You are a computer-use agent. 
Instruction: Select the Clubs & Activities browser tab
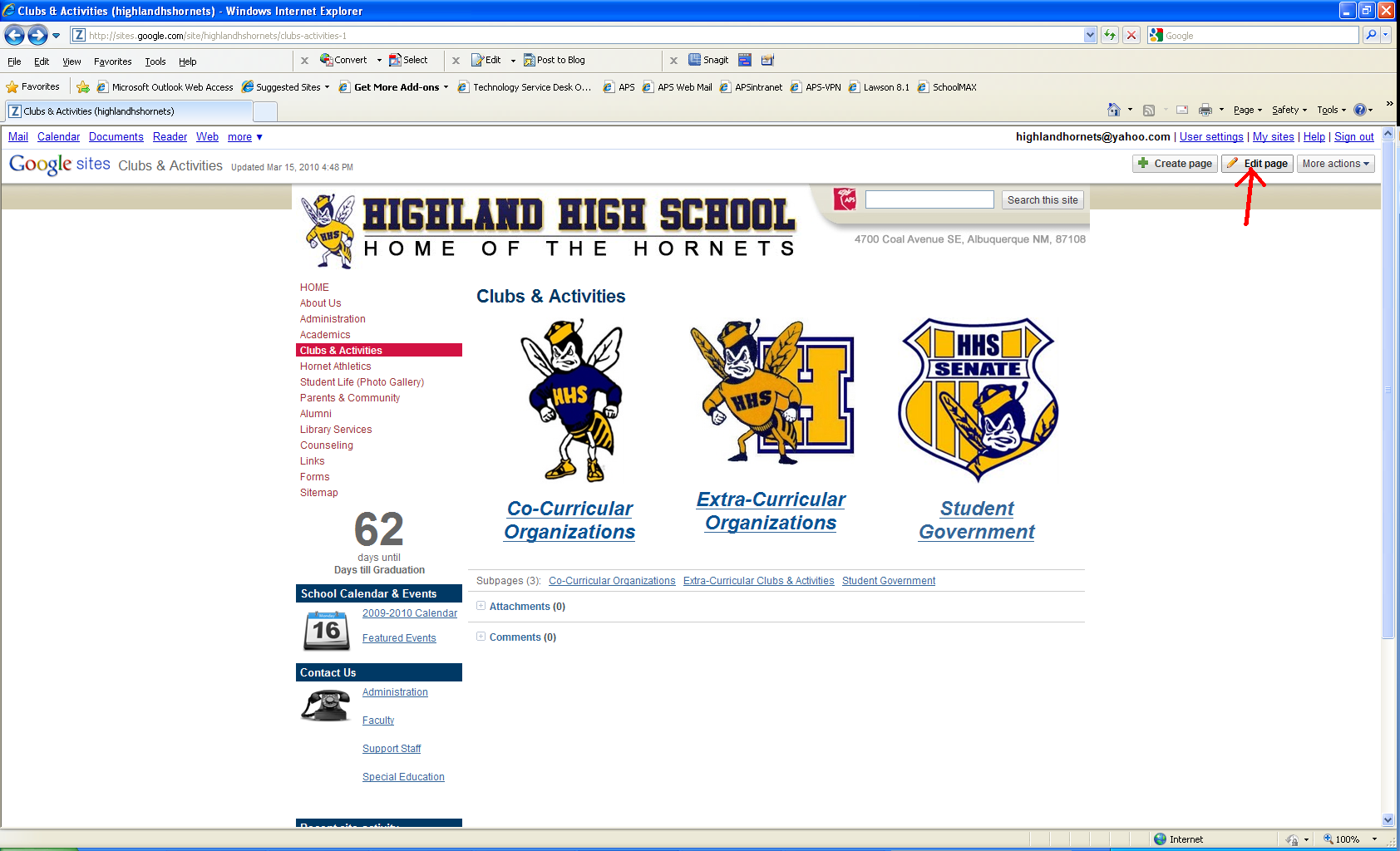pyautogui.click(x=129, y=111)
